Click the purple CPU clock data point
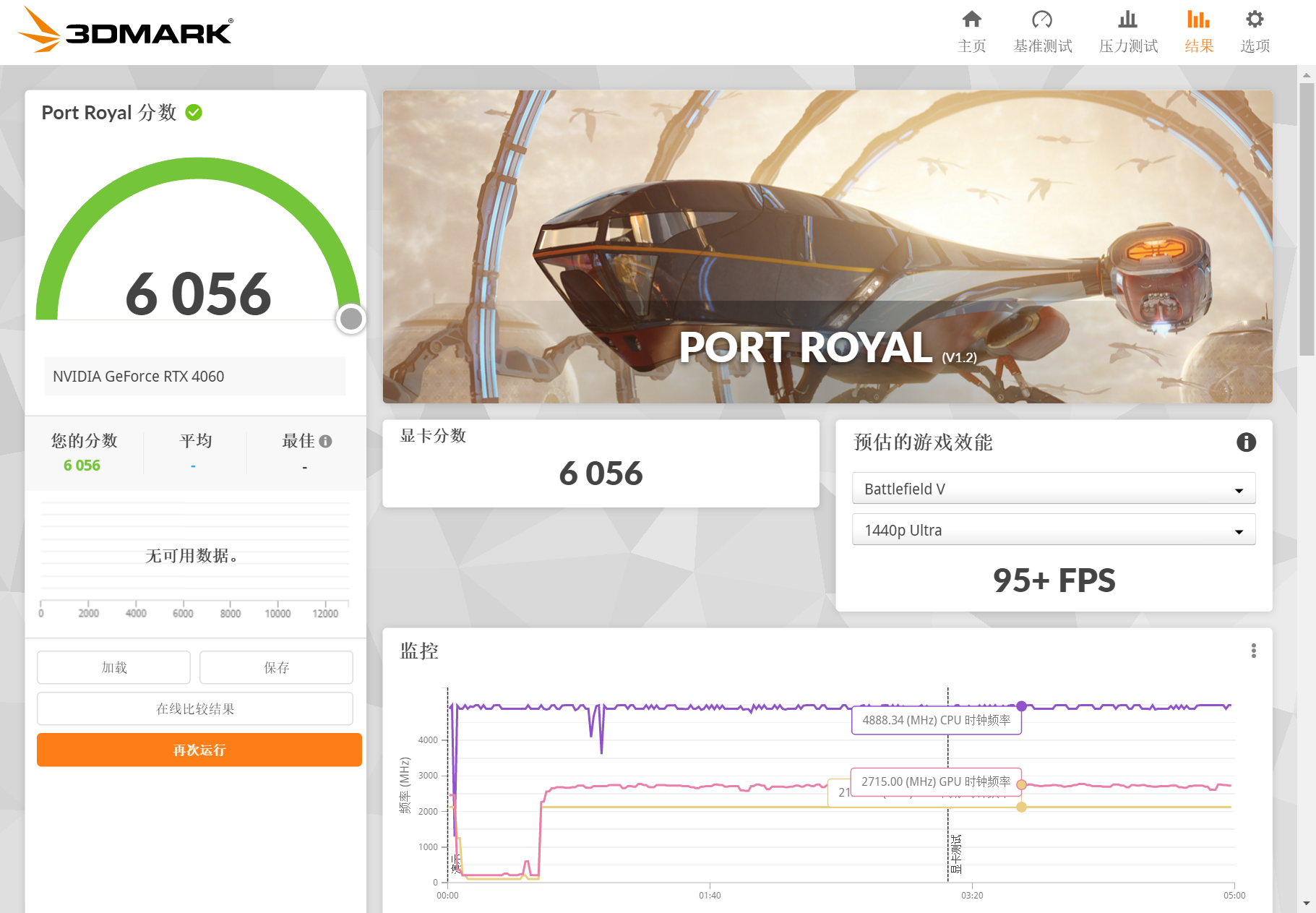The width and height of the screenshot is (1316, 913). (x=1021, y=706)
